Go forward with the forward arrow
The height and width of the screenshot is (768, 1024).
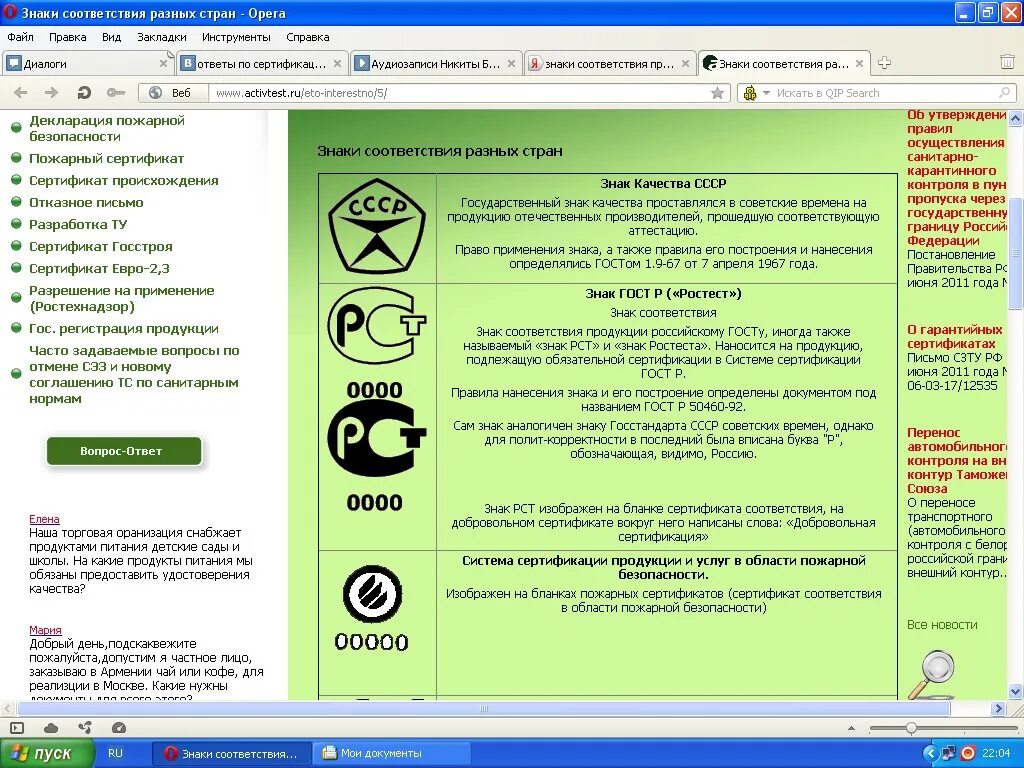click(x=51, y=93)
